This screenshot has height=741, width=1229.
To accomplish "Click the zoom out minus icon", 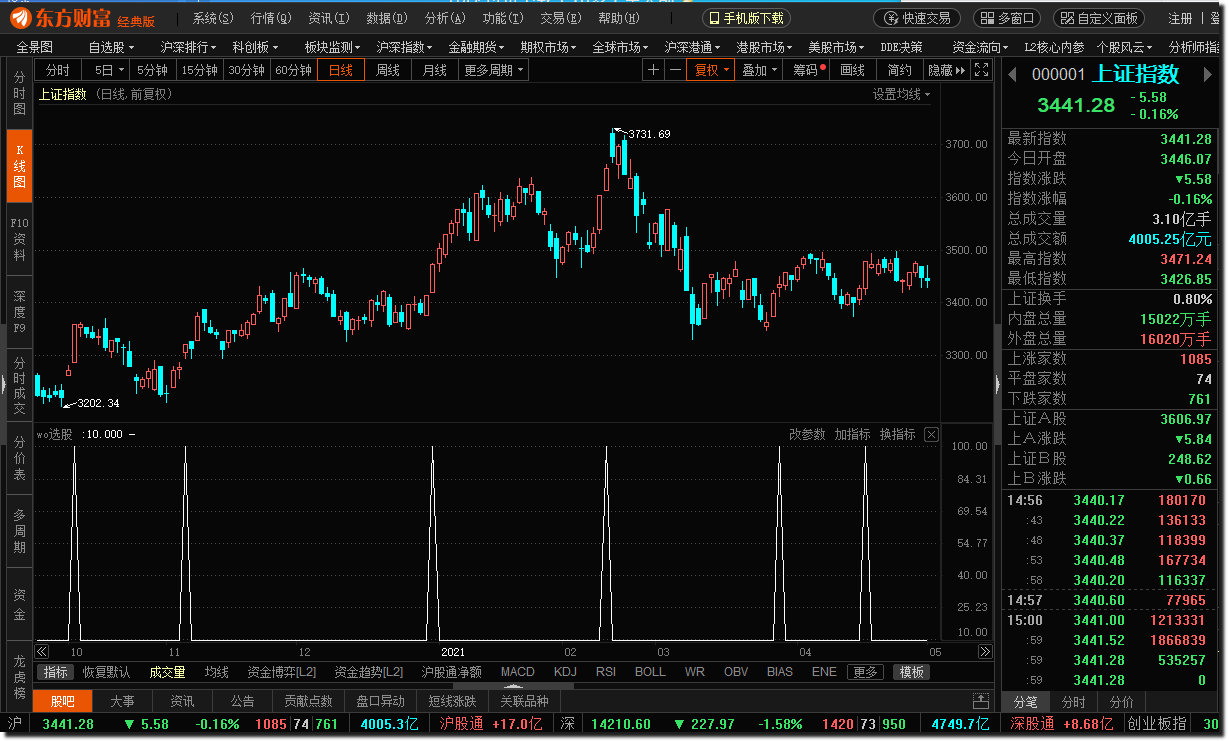I will (x=675, y=70).
